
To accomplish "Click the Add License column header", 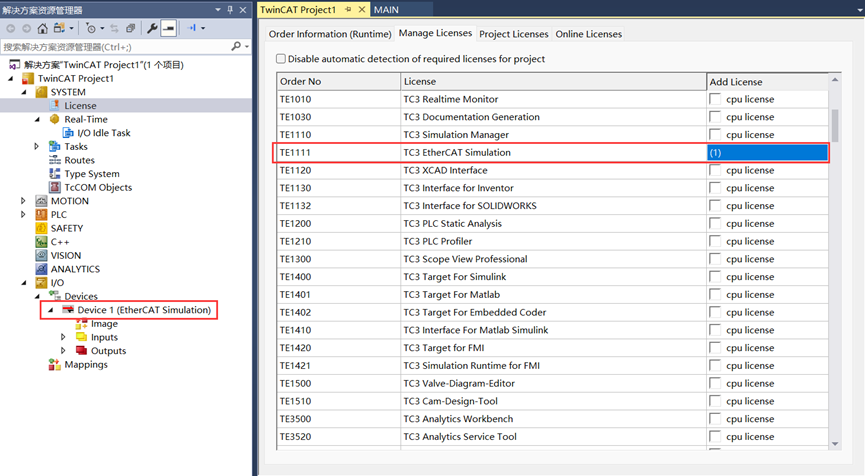I will pyautogui.click(x=767, y=82).
